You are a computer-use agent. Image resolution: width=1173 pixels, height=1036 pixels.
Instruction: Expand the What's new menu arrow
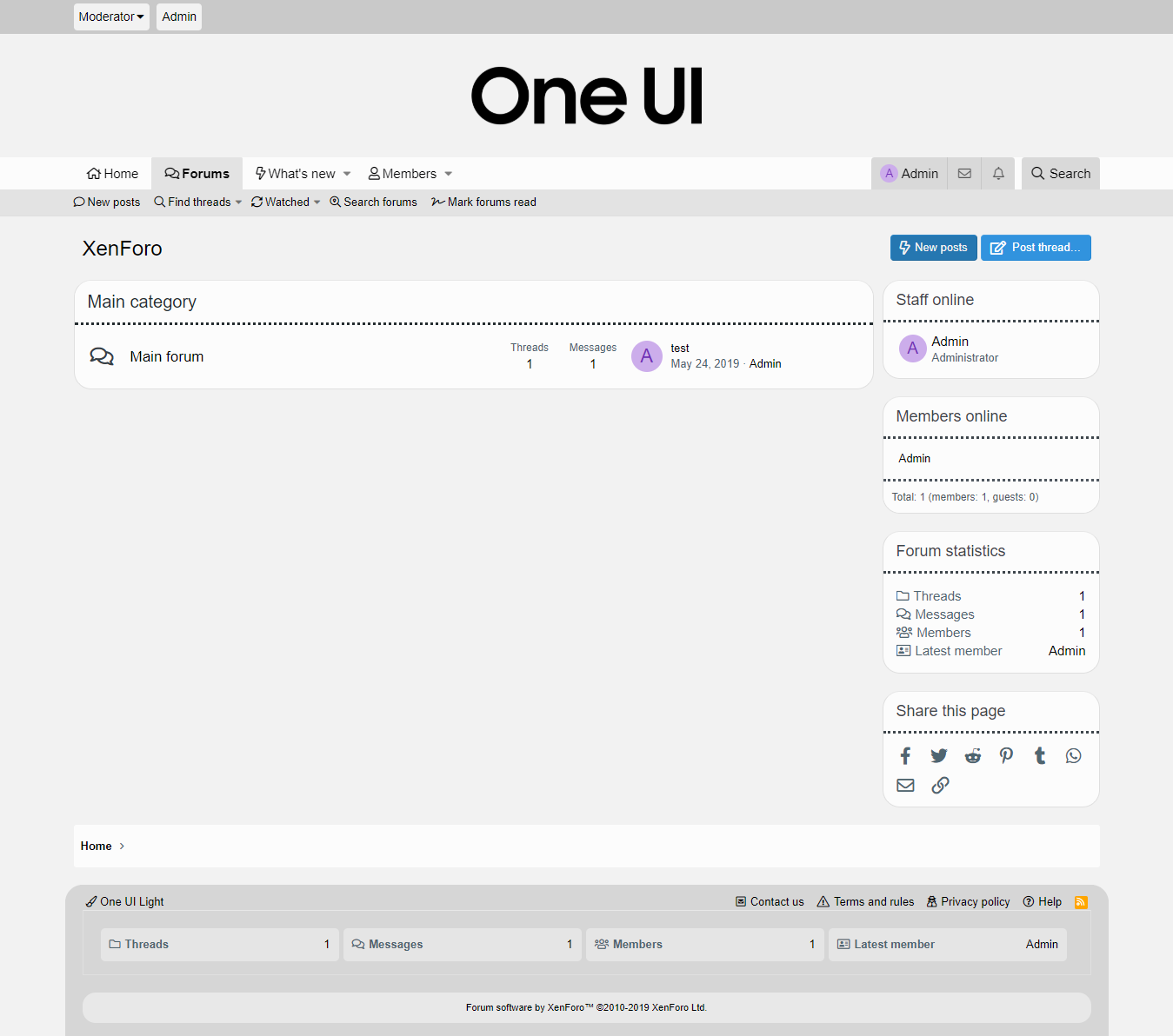tap(347, 174)
